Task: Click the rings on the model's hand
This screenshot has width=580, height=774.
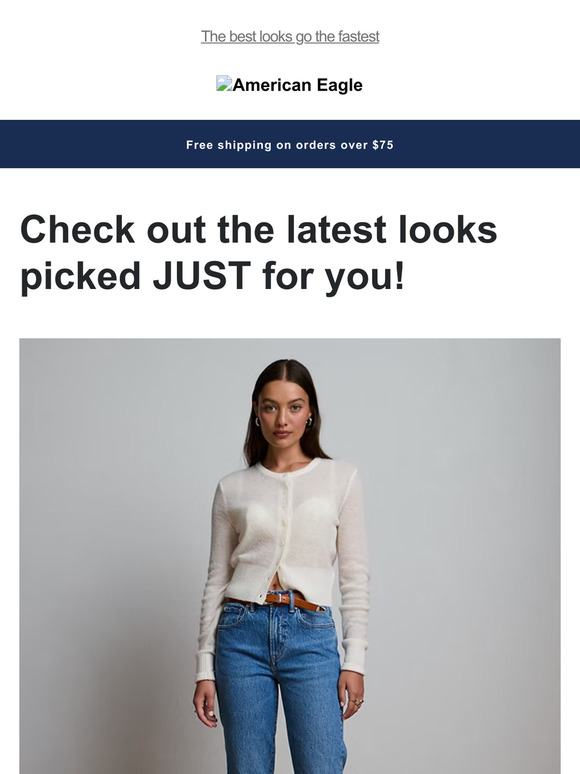Action: point(356,701)
